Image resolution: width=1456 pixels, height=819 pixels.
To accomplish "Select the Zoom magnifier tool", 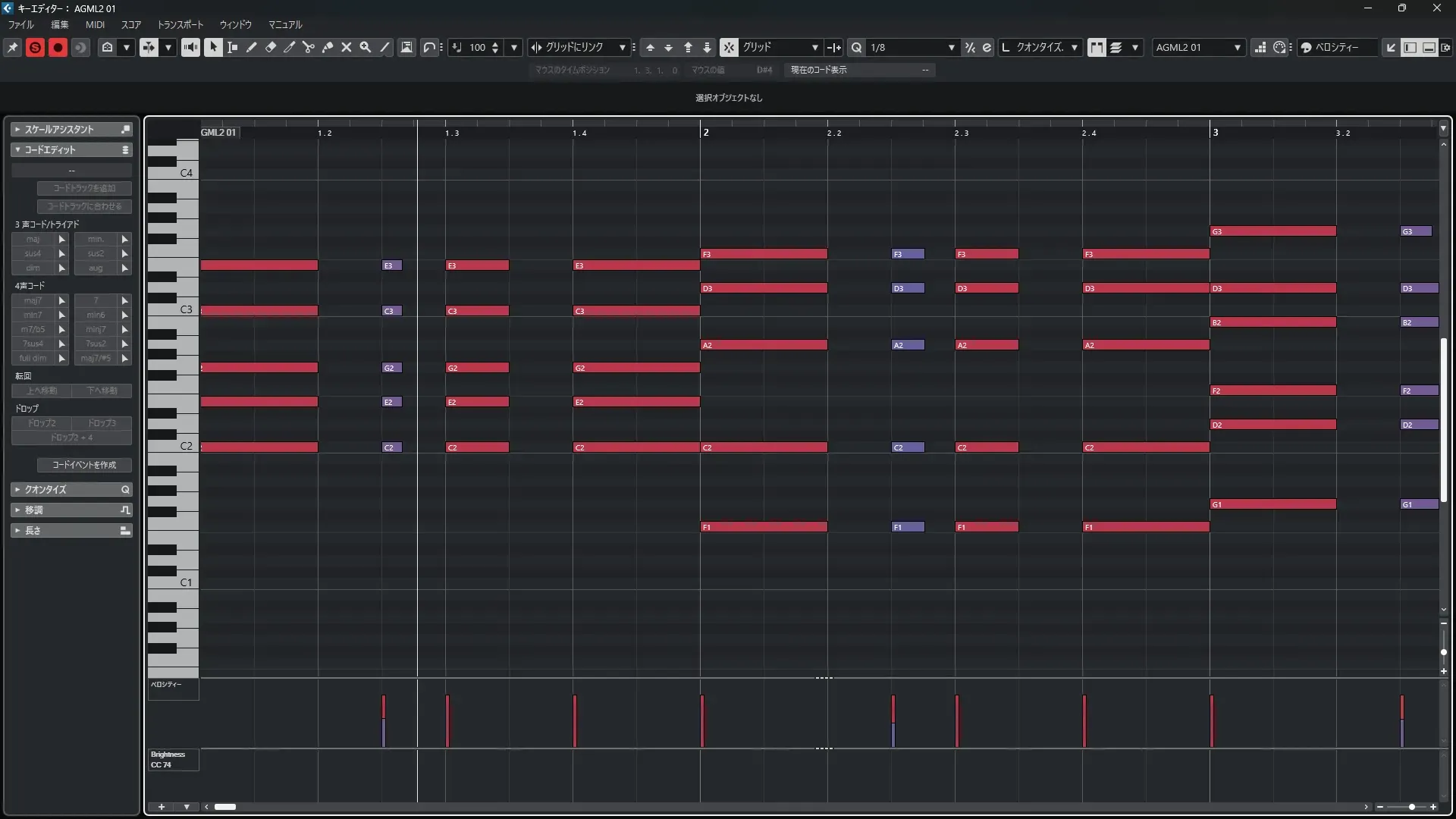I will pos(366,47).
